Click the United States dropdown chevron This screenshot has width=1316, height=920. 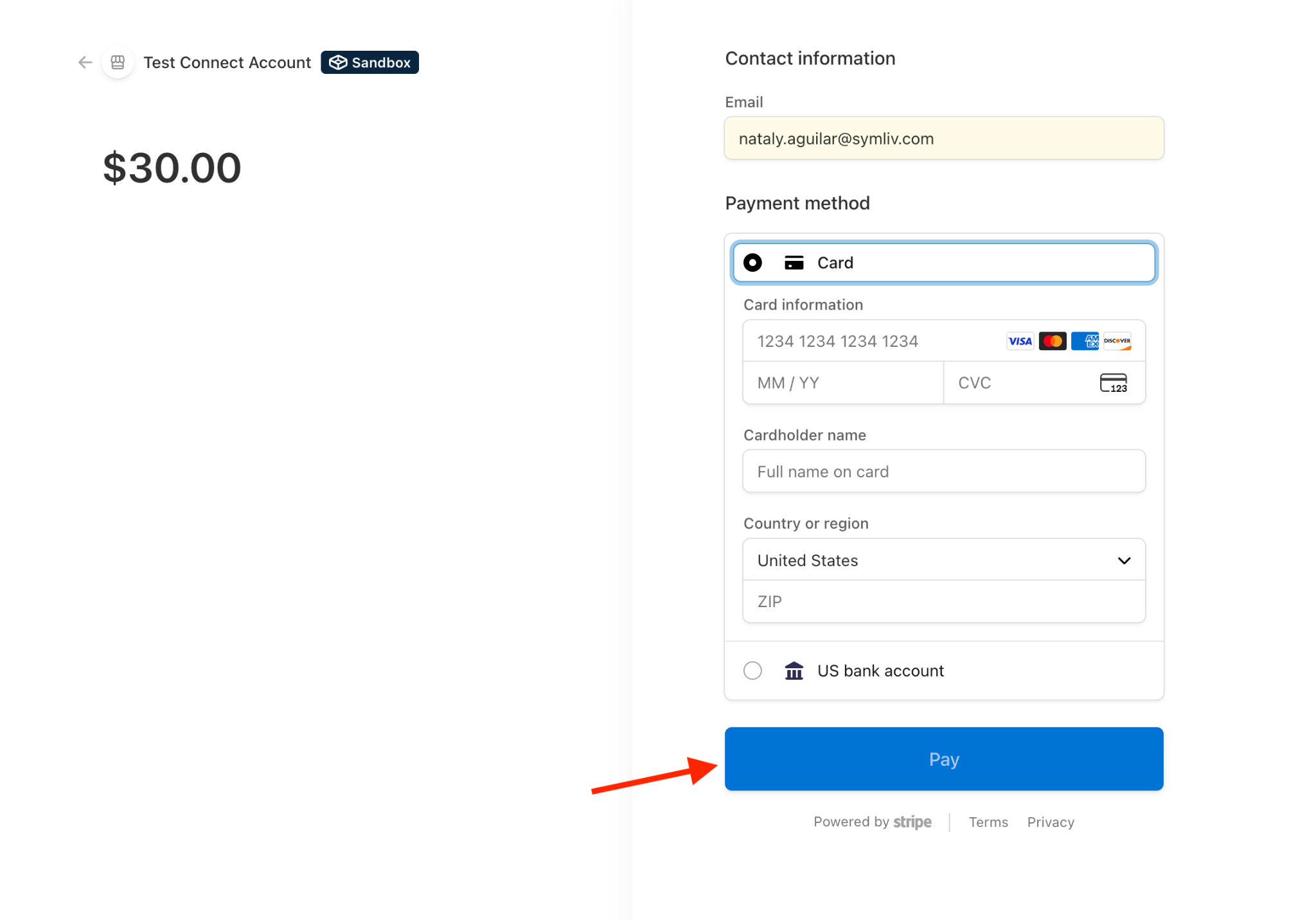[1124, 560]
